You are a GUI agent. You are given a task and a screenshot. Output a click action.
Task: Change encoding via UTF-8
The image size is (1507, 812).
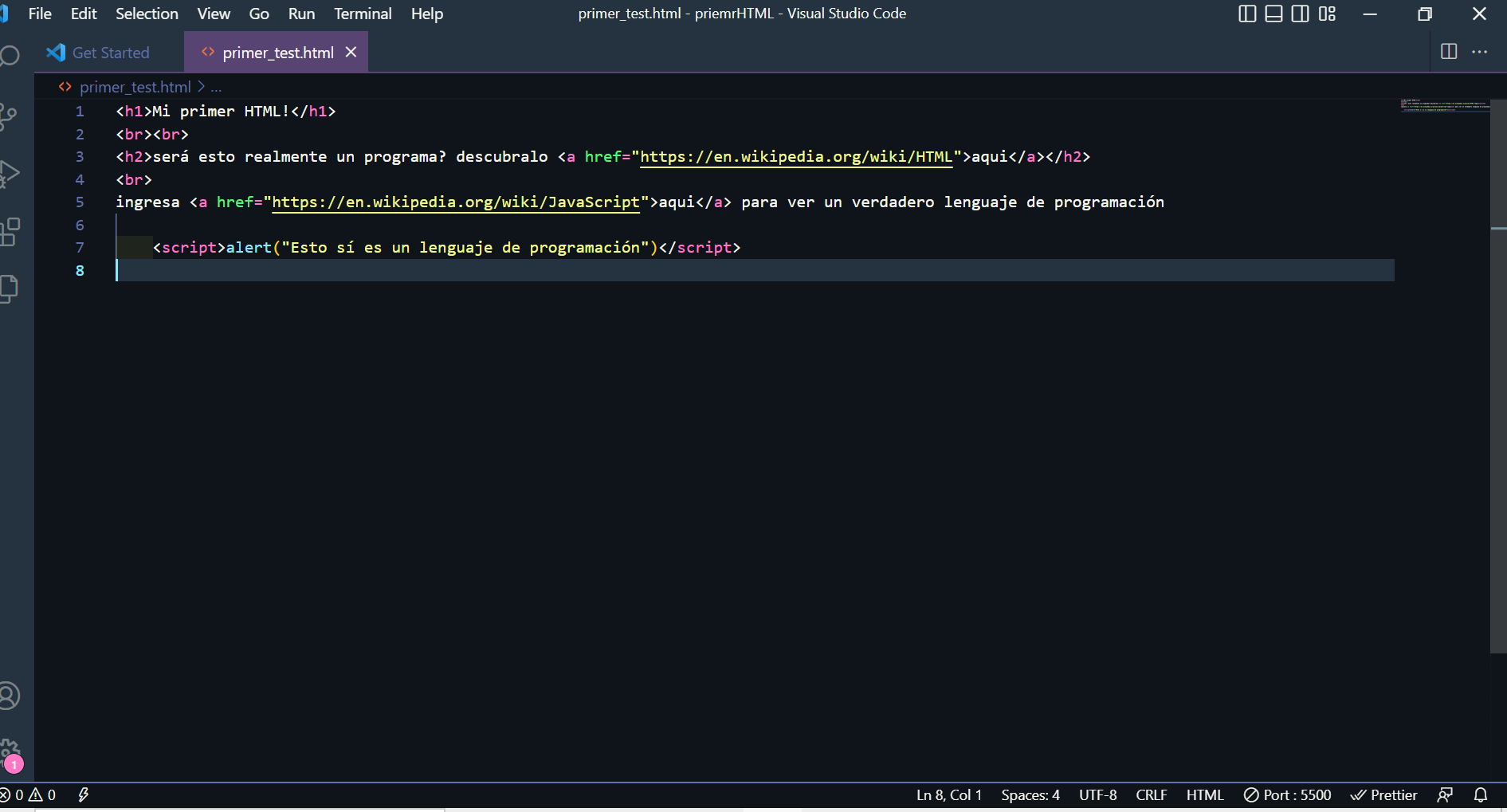point(1097,795)
